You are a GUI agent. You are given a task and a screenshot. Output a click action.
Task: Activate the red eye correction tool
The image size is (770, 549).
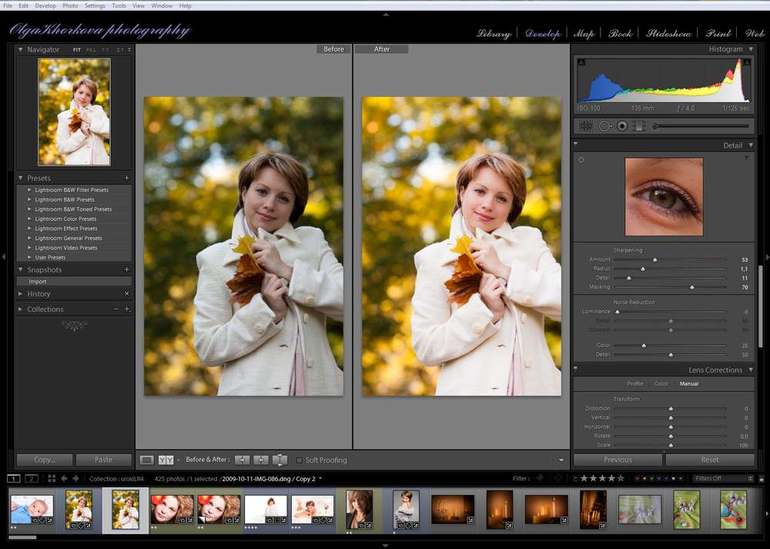click(621, 126)
